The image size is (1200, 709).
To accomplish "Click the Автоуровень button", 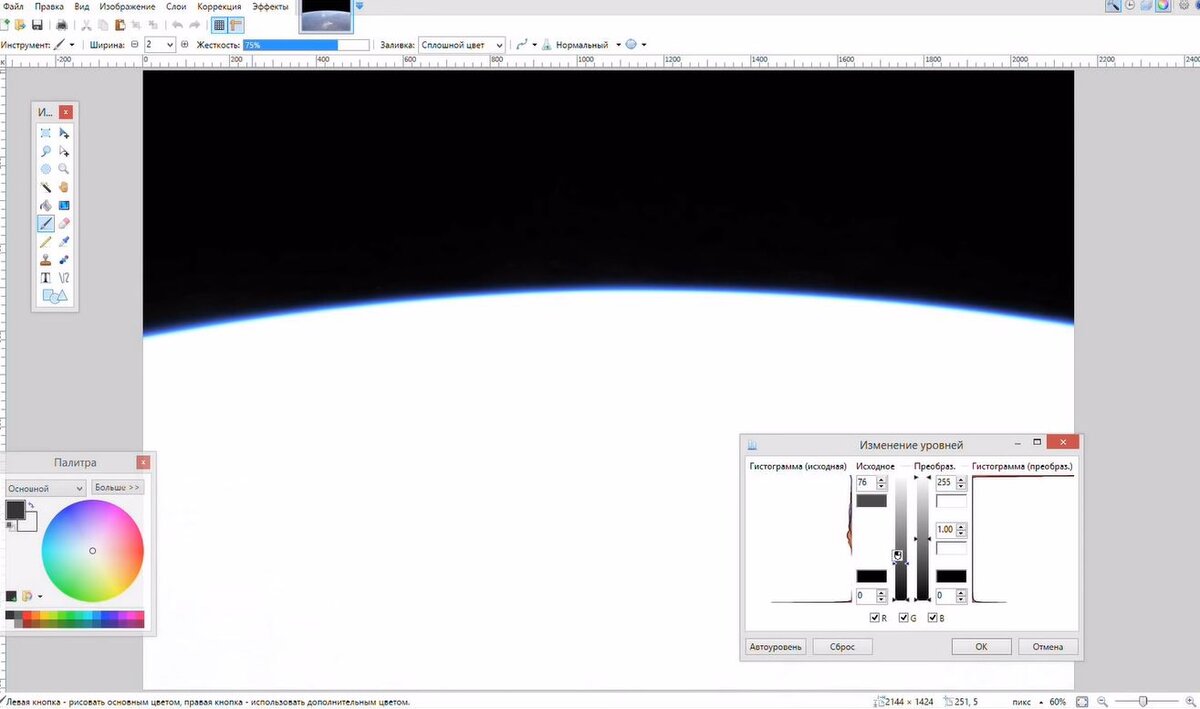I will [776, 647].
